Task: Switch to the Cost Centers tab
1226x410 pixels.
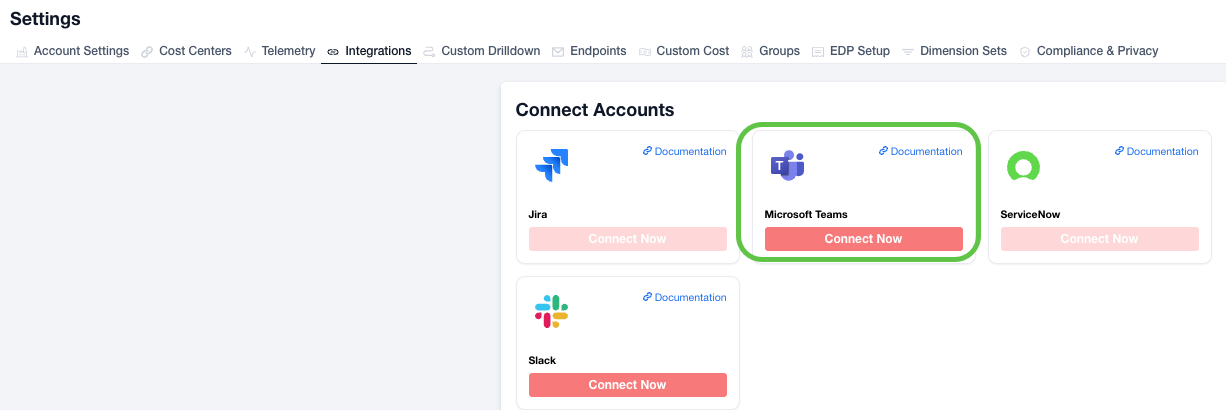Action: coord(195,51)
